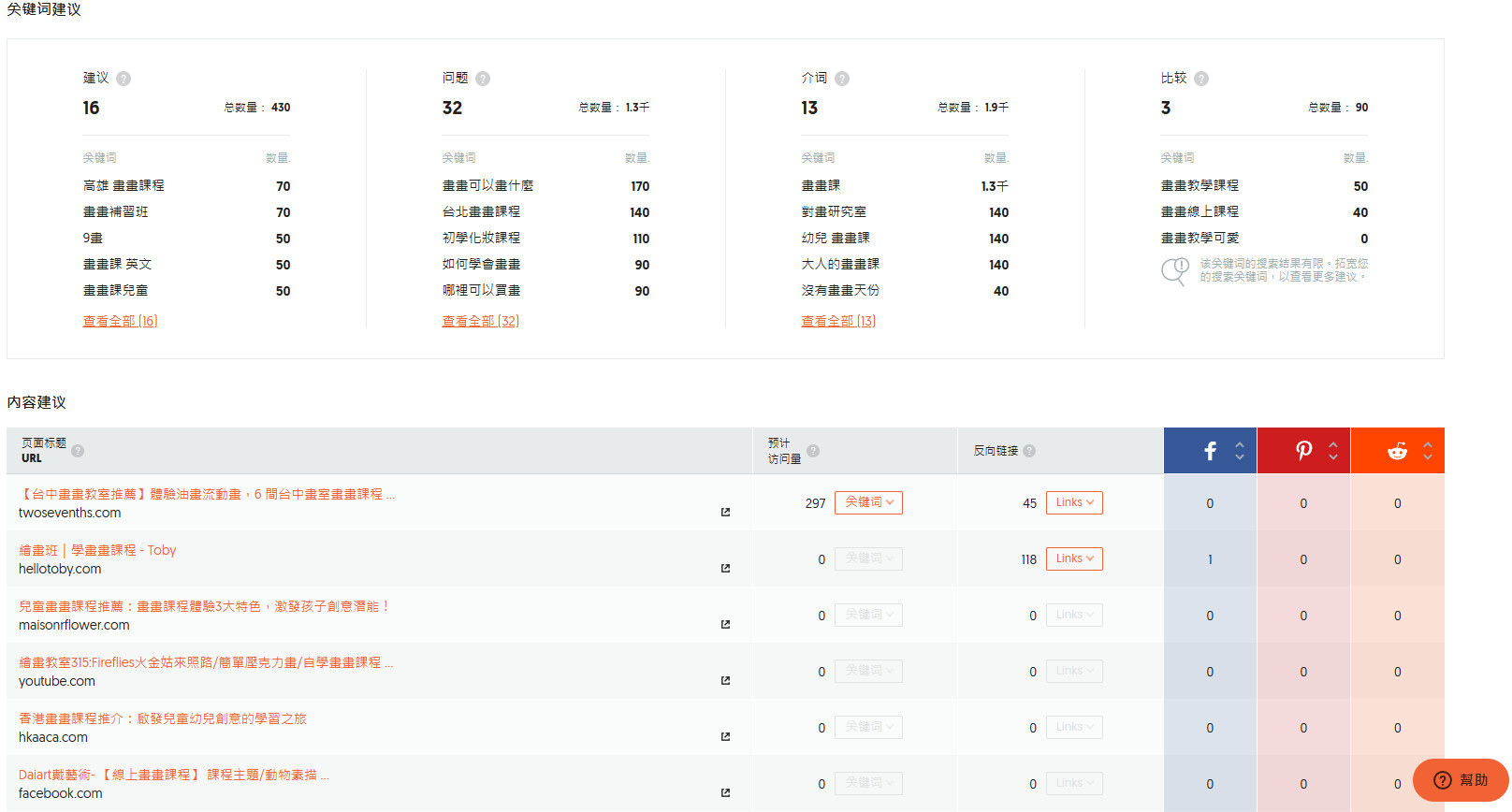Viewport: 1512px width, 812px height.
Task: Open the help icon next to 建议
Action: pyautogui.click(x=124, y=79)
